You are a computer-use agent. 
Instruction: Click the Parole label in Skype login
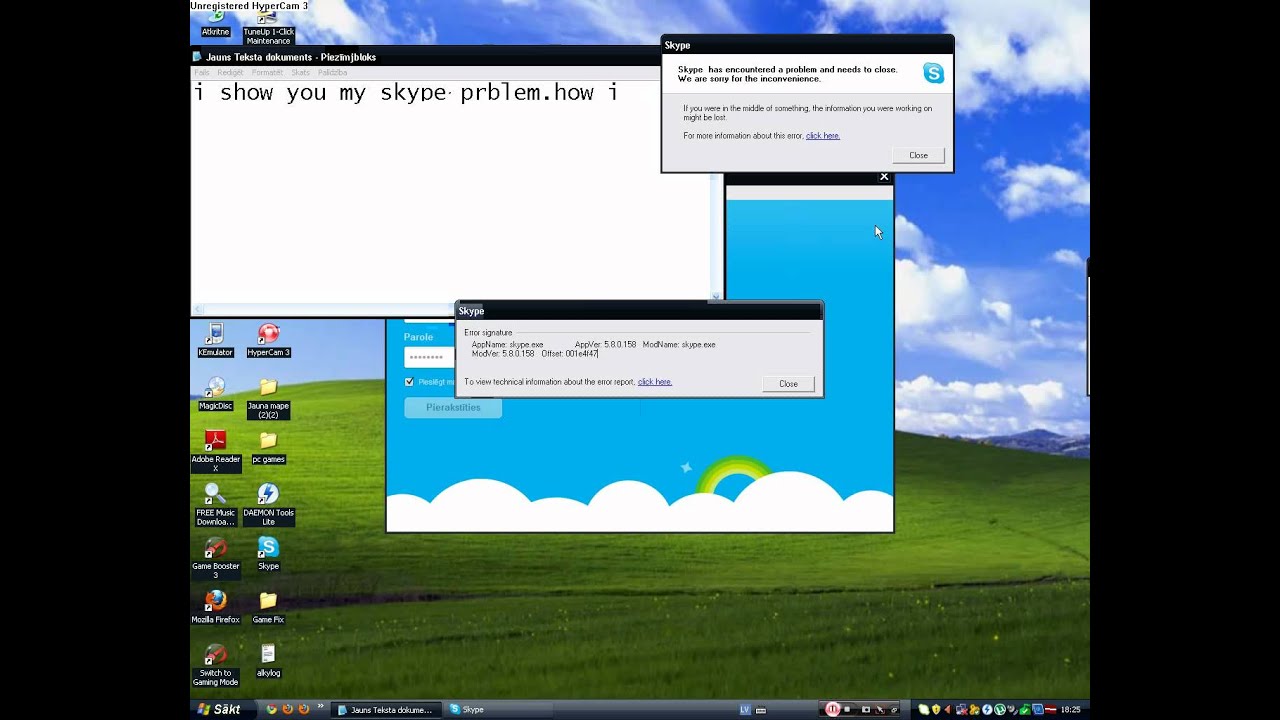[418, 337]
